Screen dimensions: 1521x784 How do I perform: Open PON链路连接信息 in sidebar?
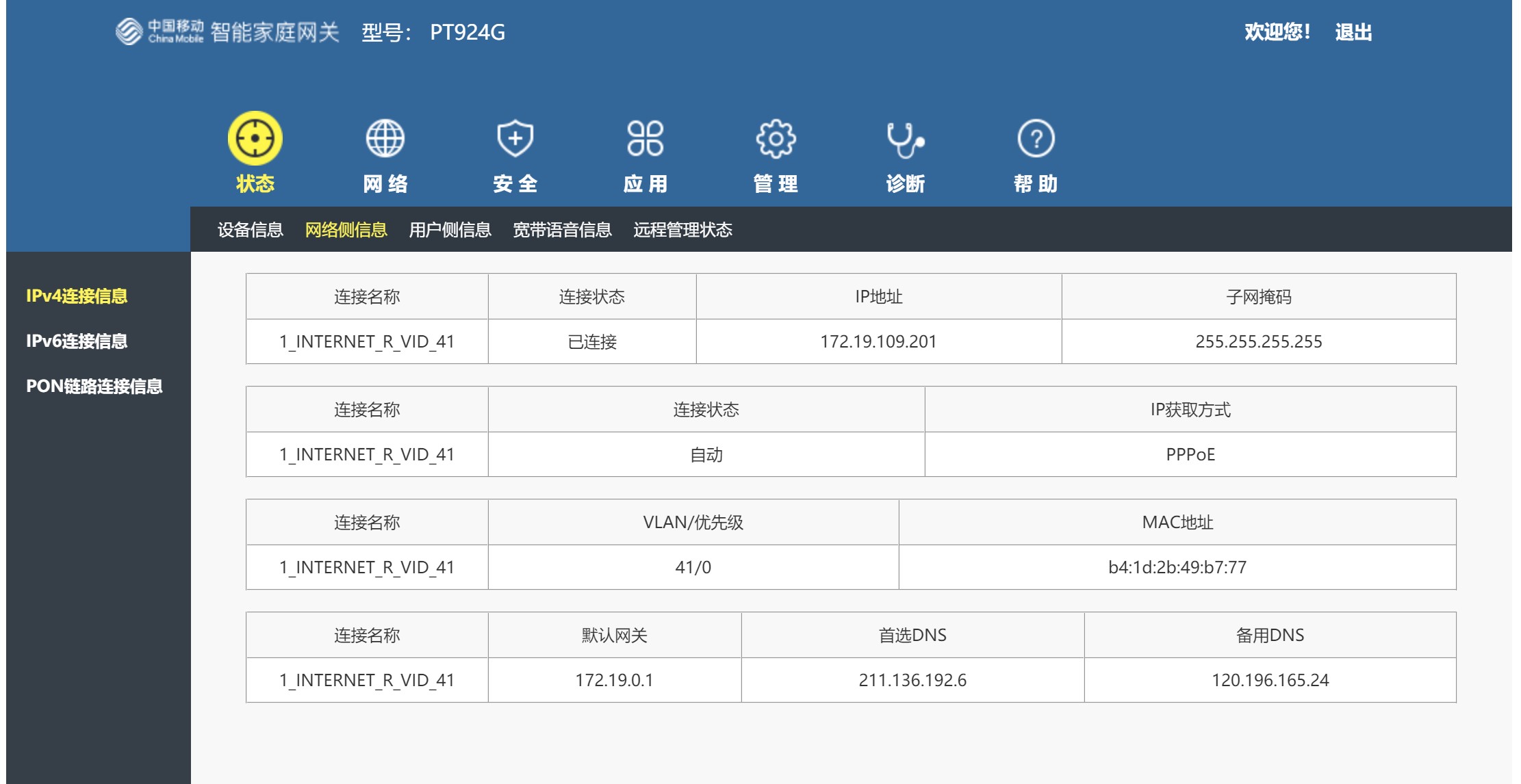pos(94,387)
